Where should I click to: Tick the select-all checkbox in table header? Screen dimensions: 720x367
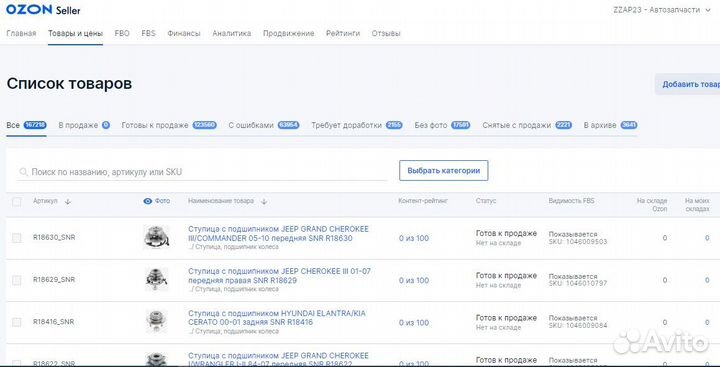coord(17,201)
